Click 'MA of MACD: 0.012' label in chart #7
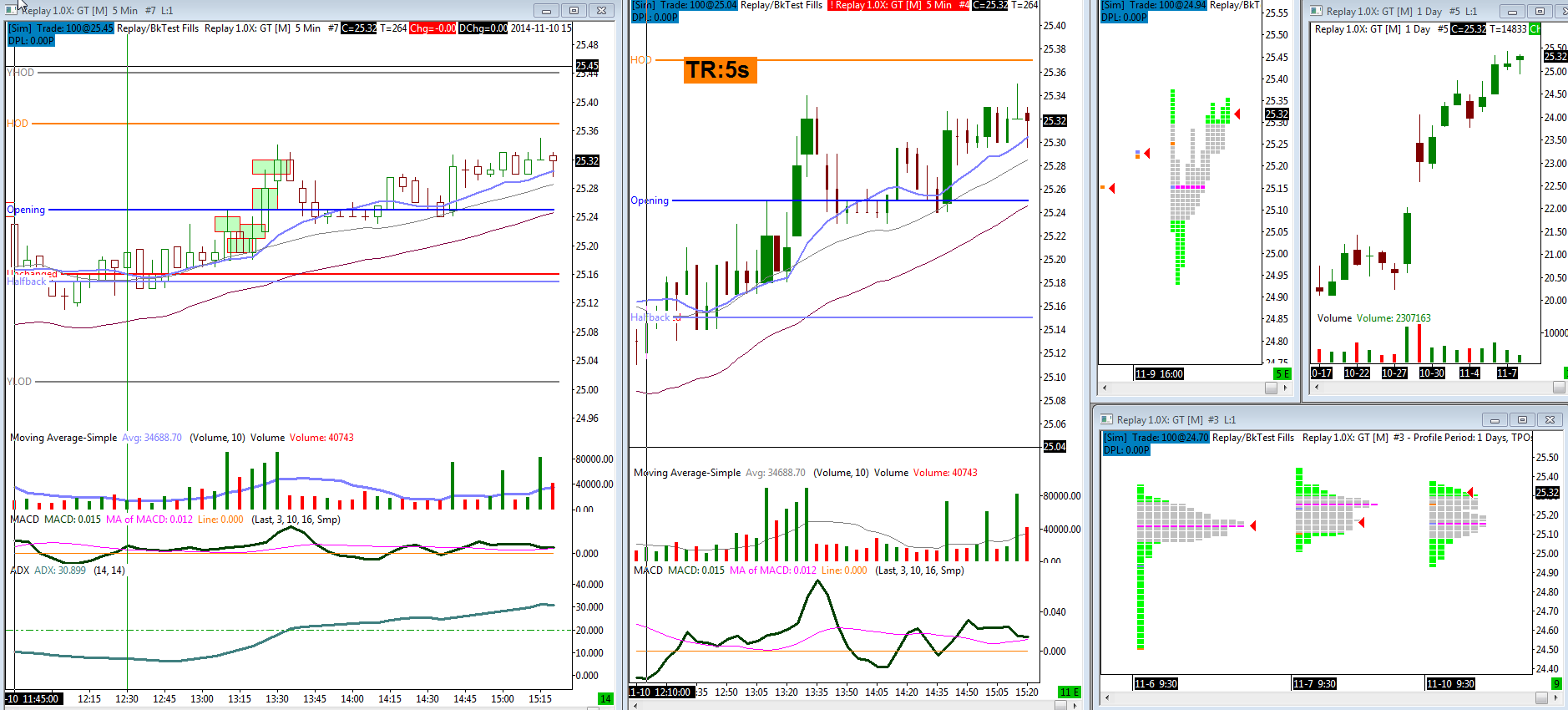Image resolution: width=1568 pixels, height=710 pixels. 149,520
